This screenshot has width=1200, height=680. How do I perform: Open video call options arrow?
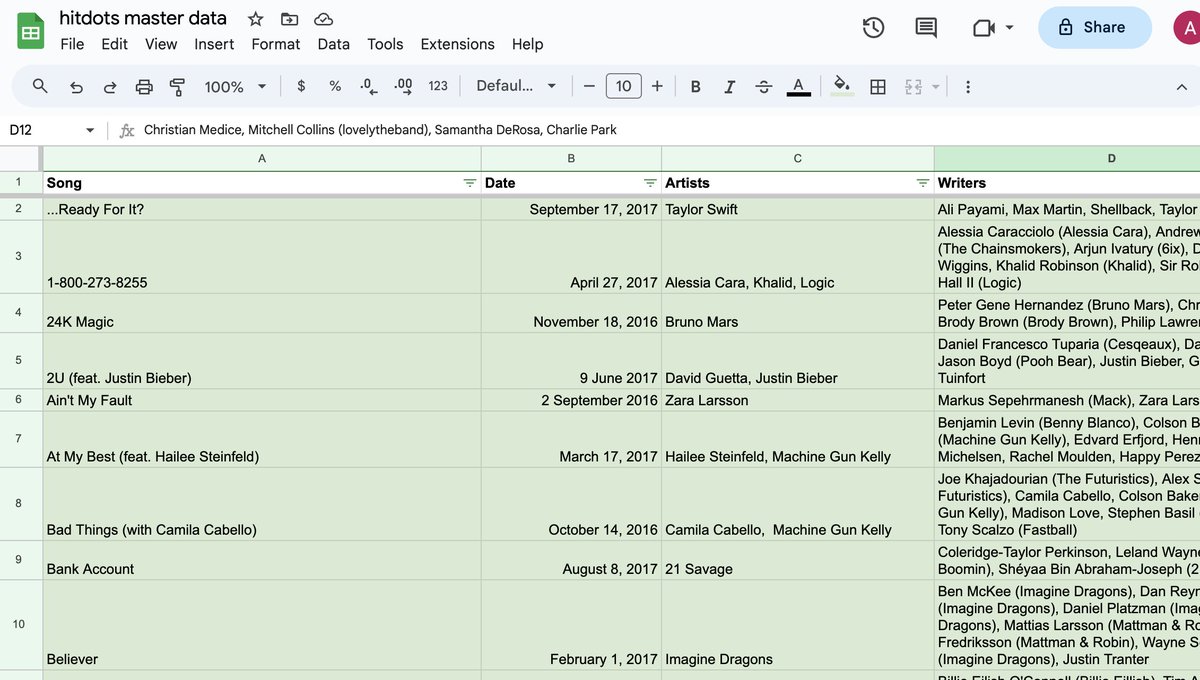click(1010, 28)
